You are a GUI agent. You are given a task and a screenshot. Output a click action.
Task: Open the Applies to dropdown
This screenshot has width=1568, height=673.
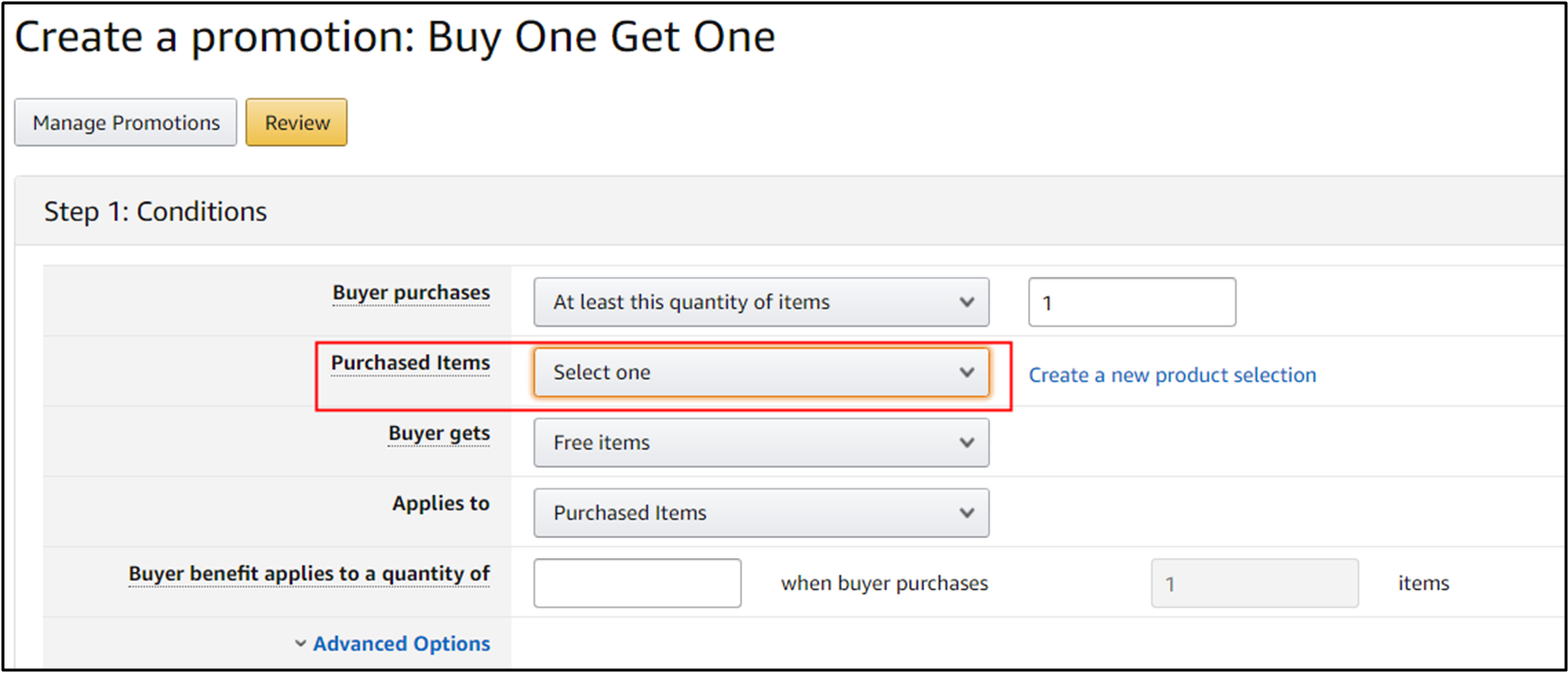[761, 513]
